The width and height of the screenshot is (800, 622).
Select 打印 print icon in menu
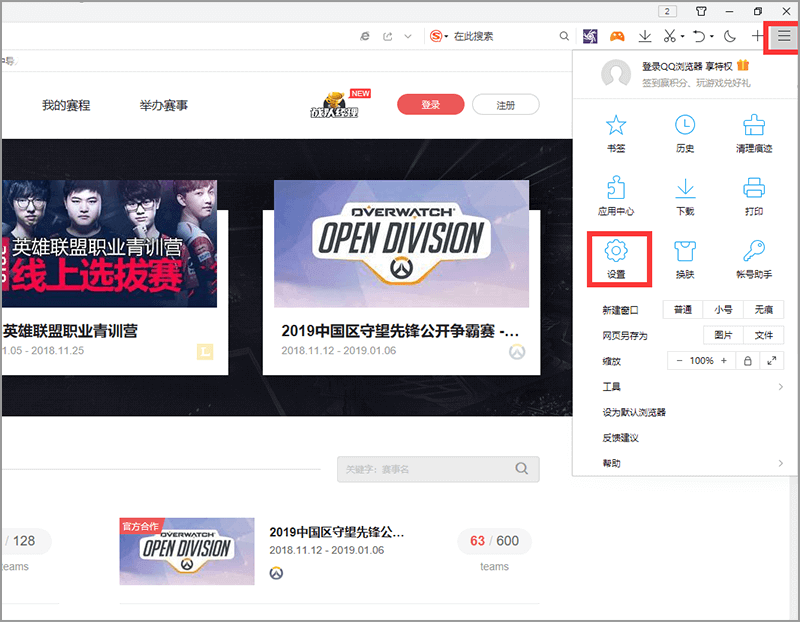754,196
